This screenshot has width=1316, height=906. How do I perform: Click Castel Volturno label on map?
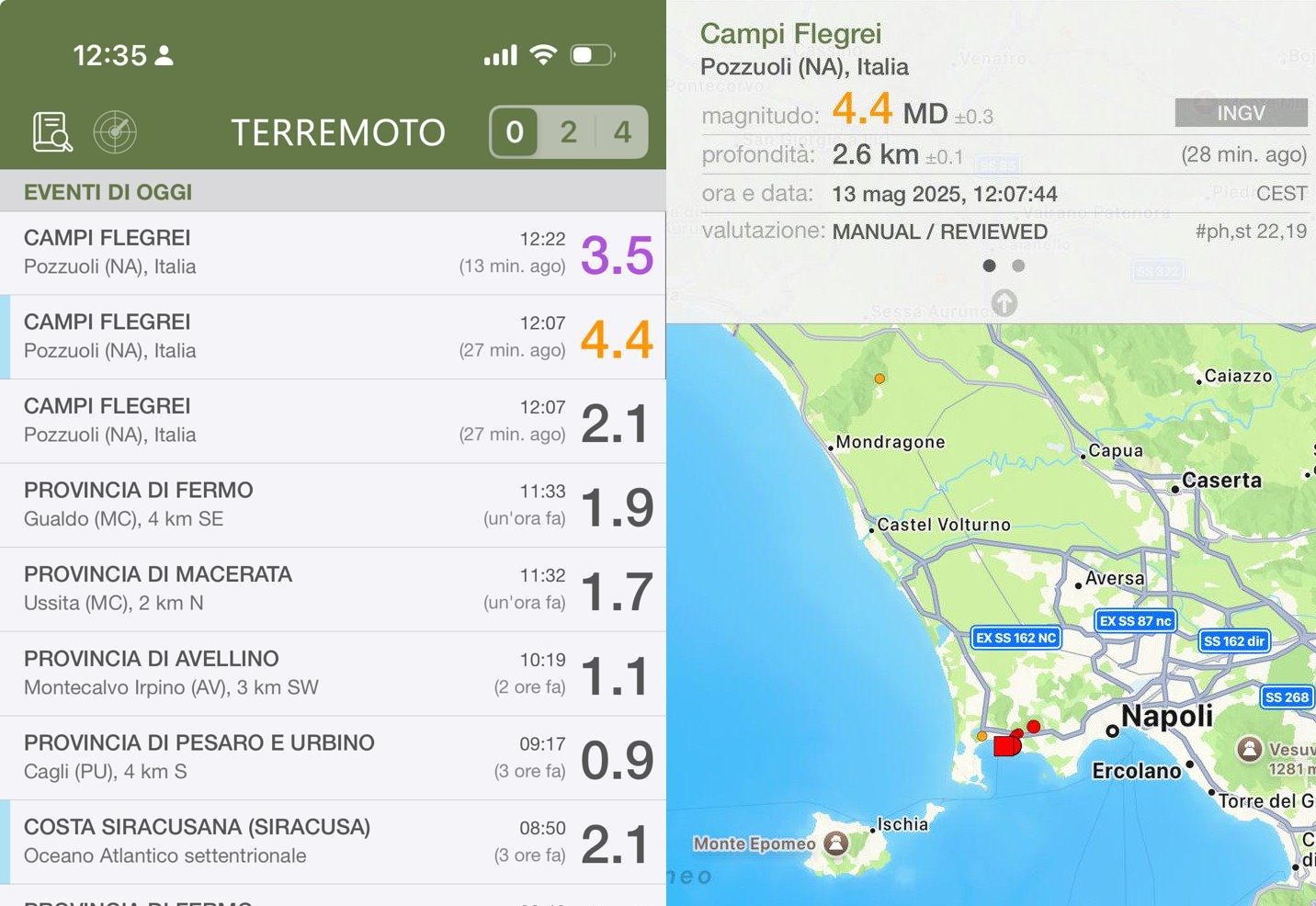(944, 524)
